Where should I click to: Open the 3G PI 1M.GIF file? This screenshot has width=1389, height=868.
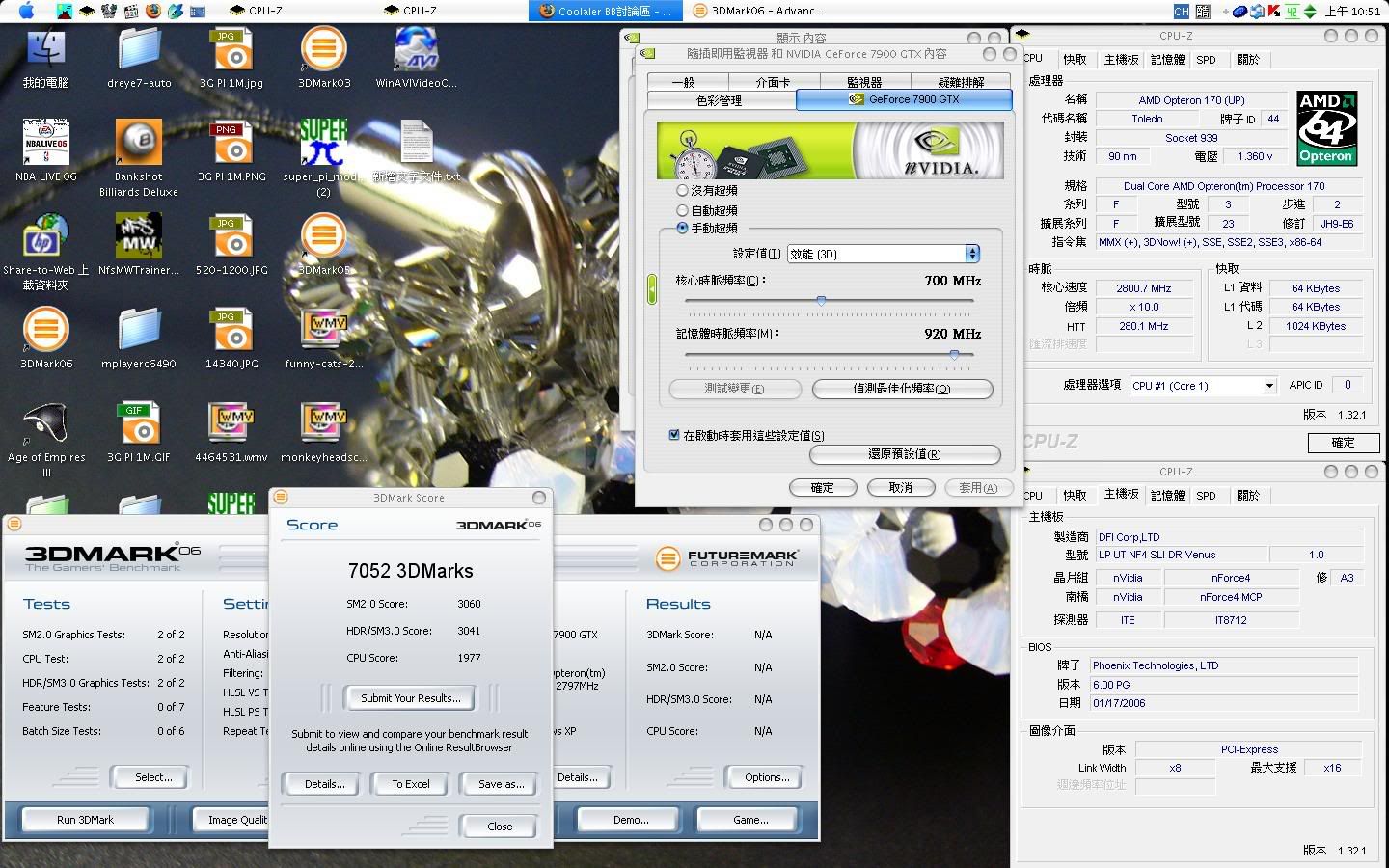139,432
